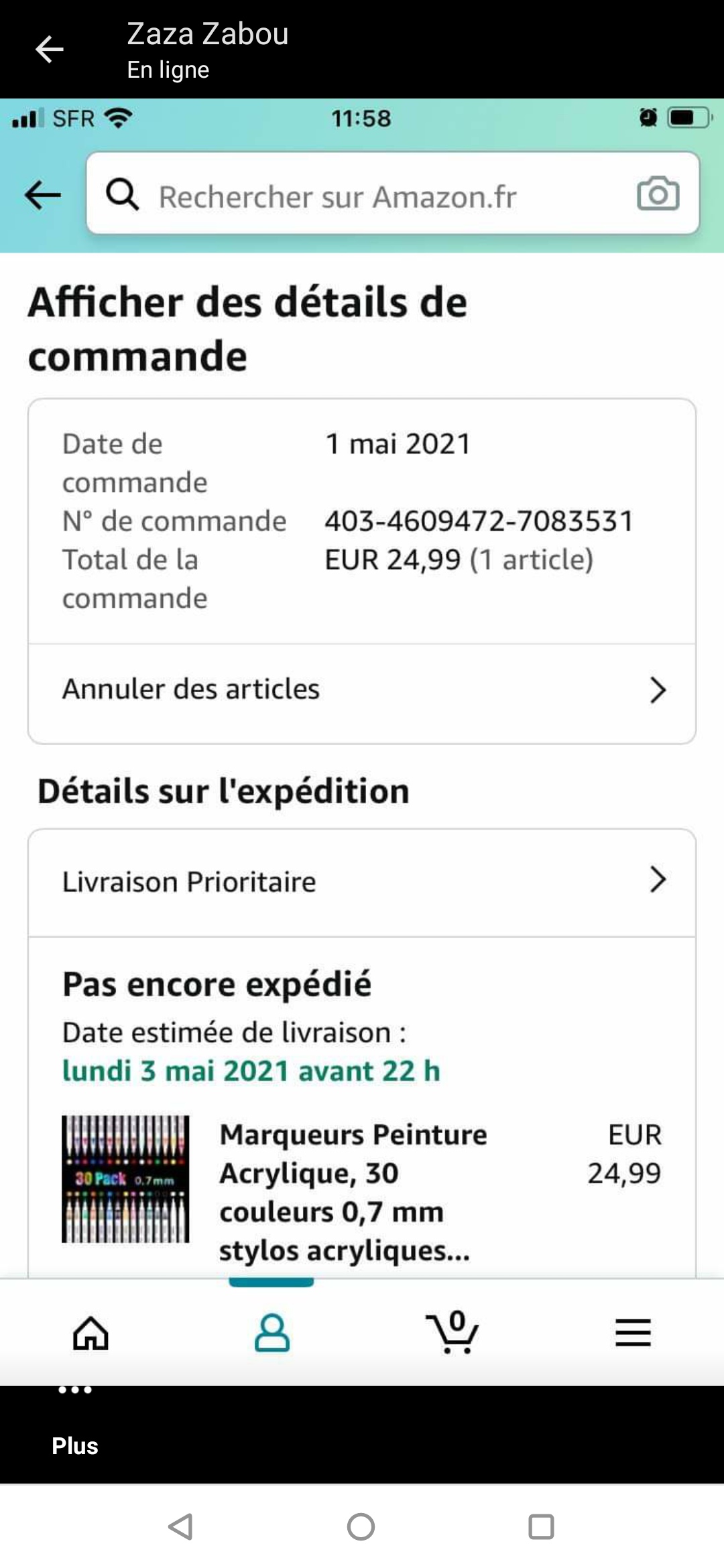Open the shopping cart icon
The width and height of the screenshot is (724, 1568).
452,1332
